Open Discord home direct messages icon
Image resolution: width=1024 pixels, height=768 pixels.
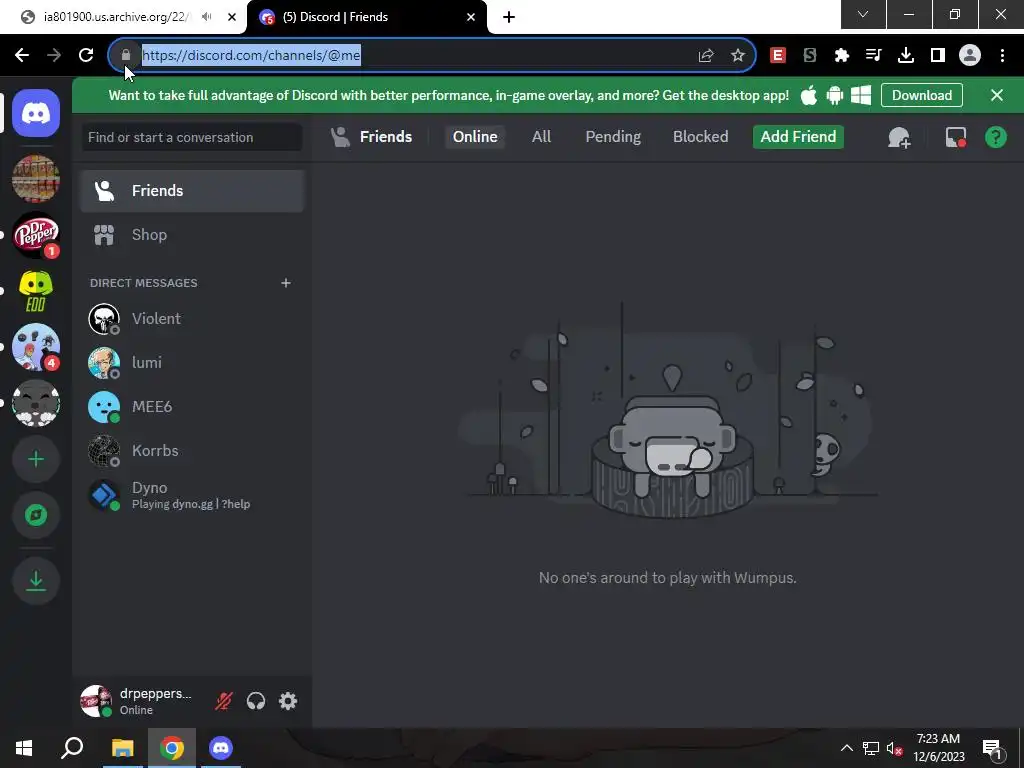tap(36, 114)
